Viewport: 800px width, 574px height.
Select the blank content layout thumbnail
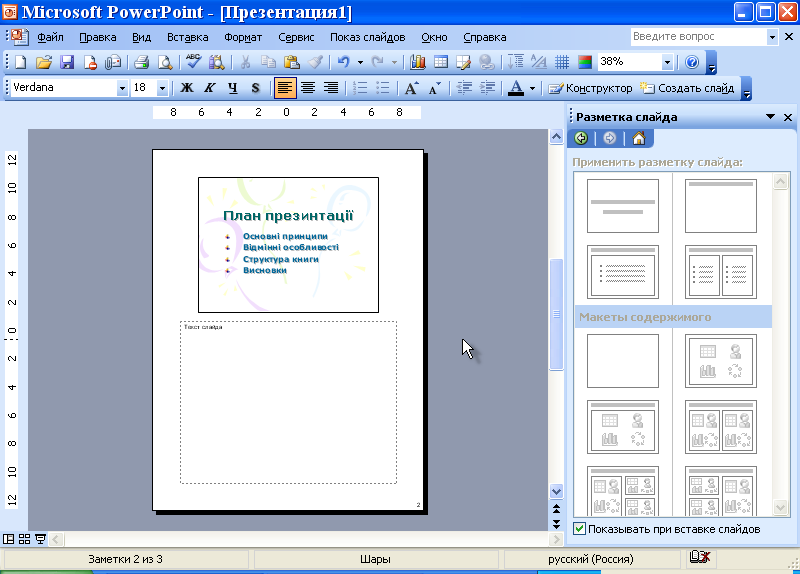pos(622,360)
